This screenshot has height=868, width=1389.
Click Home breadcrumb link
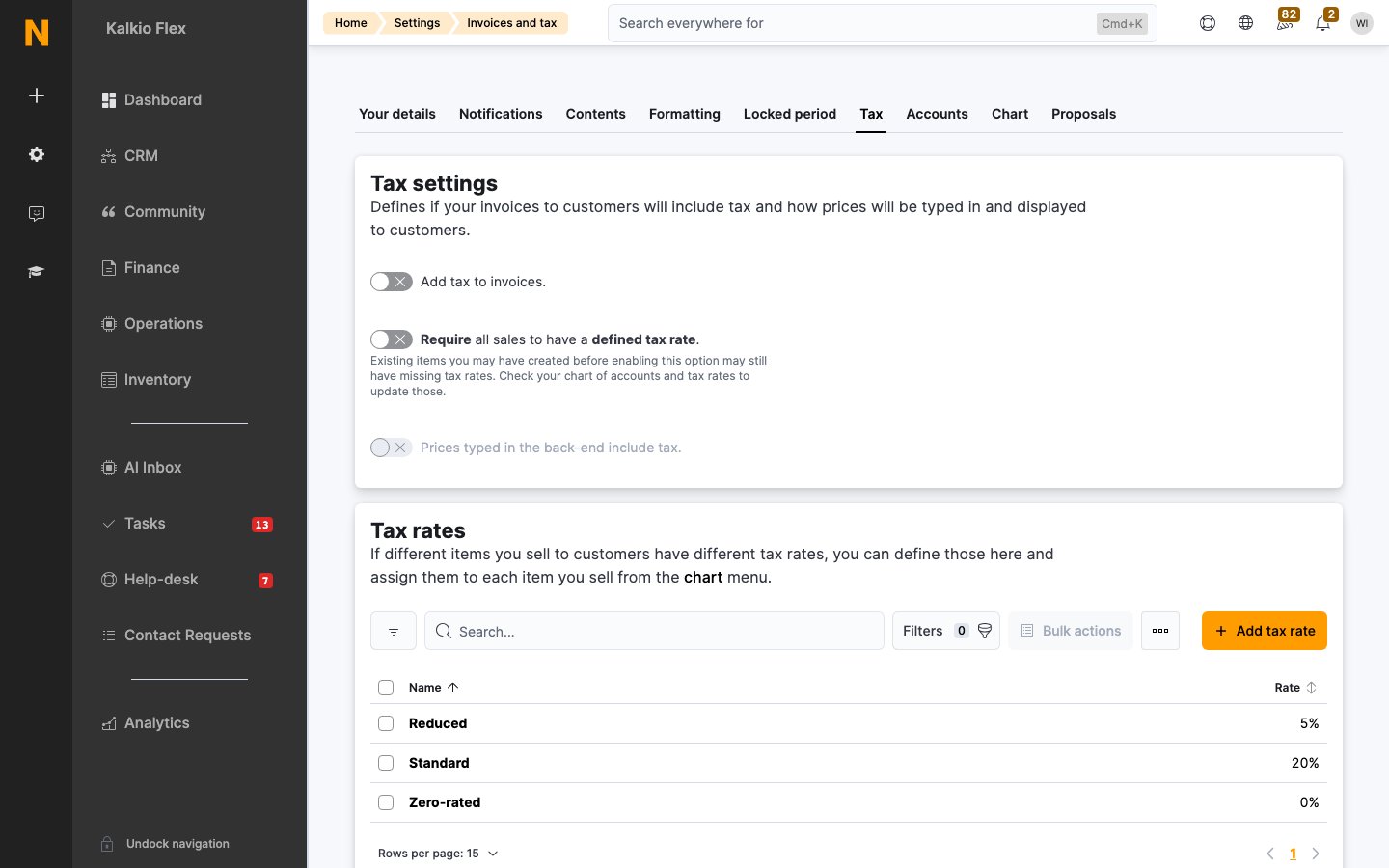tap(351, 23)
